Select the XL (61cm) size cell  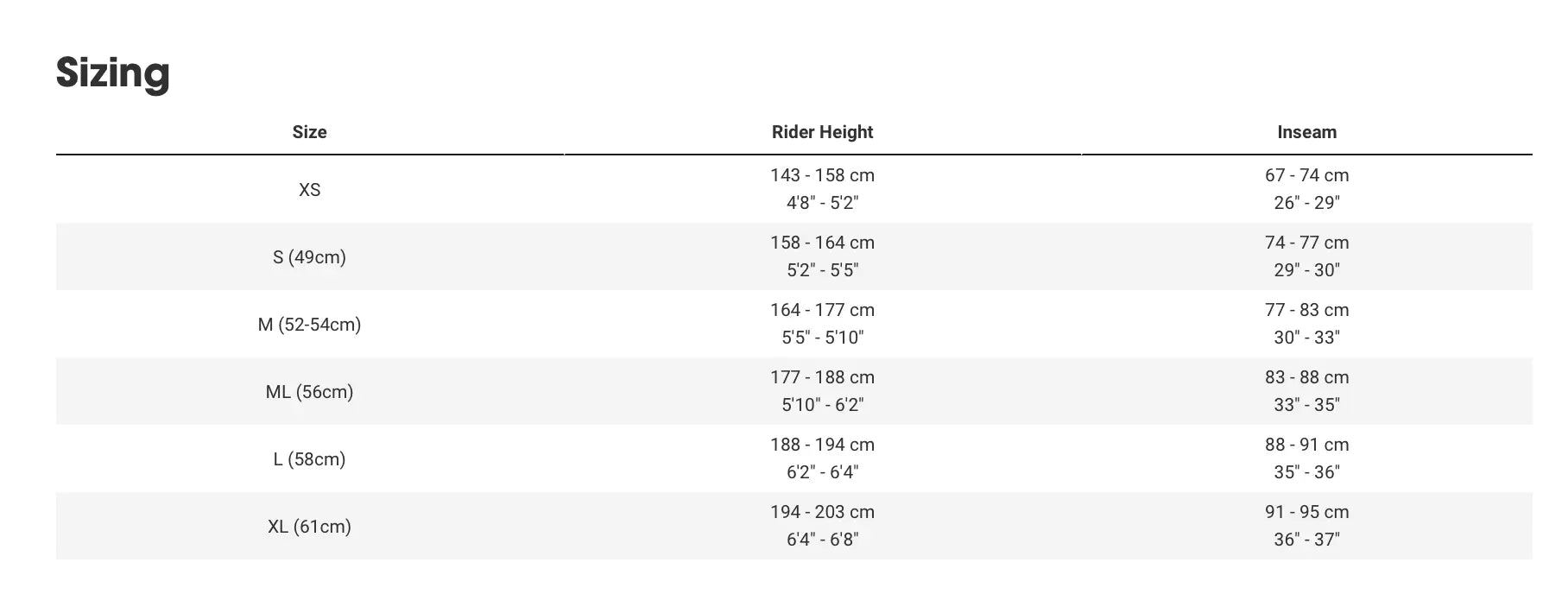(x=309, y=527)
